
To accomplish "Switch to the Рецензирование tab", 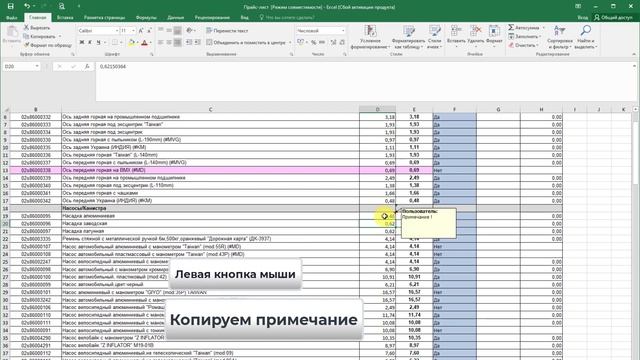I will 212,18.
